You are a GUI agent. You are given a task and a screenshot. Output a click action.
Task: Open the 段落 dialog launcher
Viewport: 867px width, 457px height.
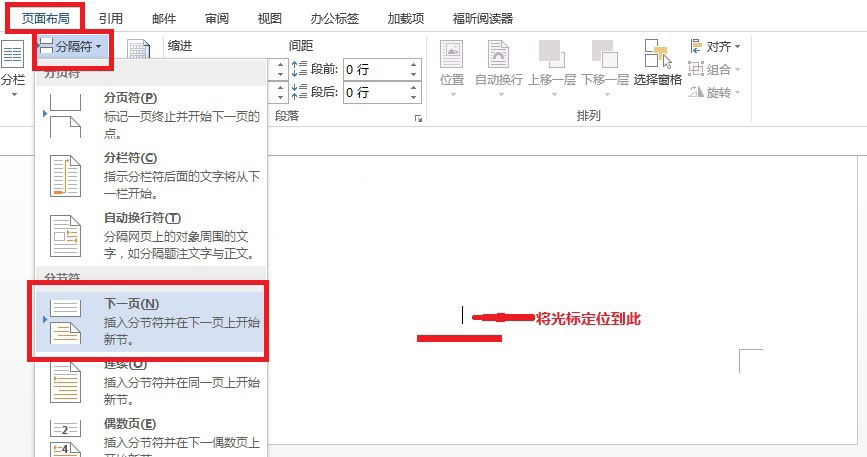pos(419,118)
